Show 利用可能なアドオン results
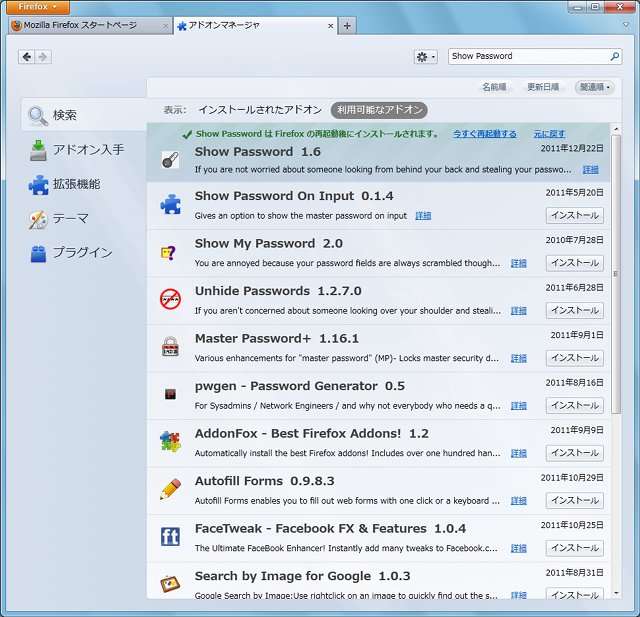Screen dimensions: 640x617 [x=379, y=110]
